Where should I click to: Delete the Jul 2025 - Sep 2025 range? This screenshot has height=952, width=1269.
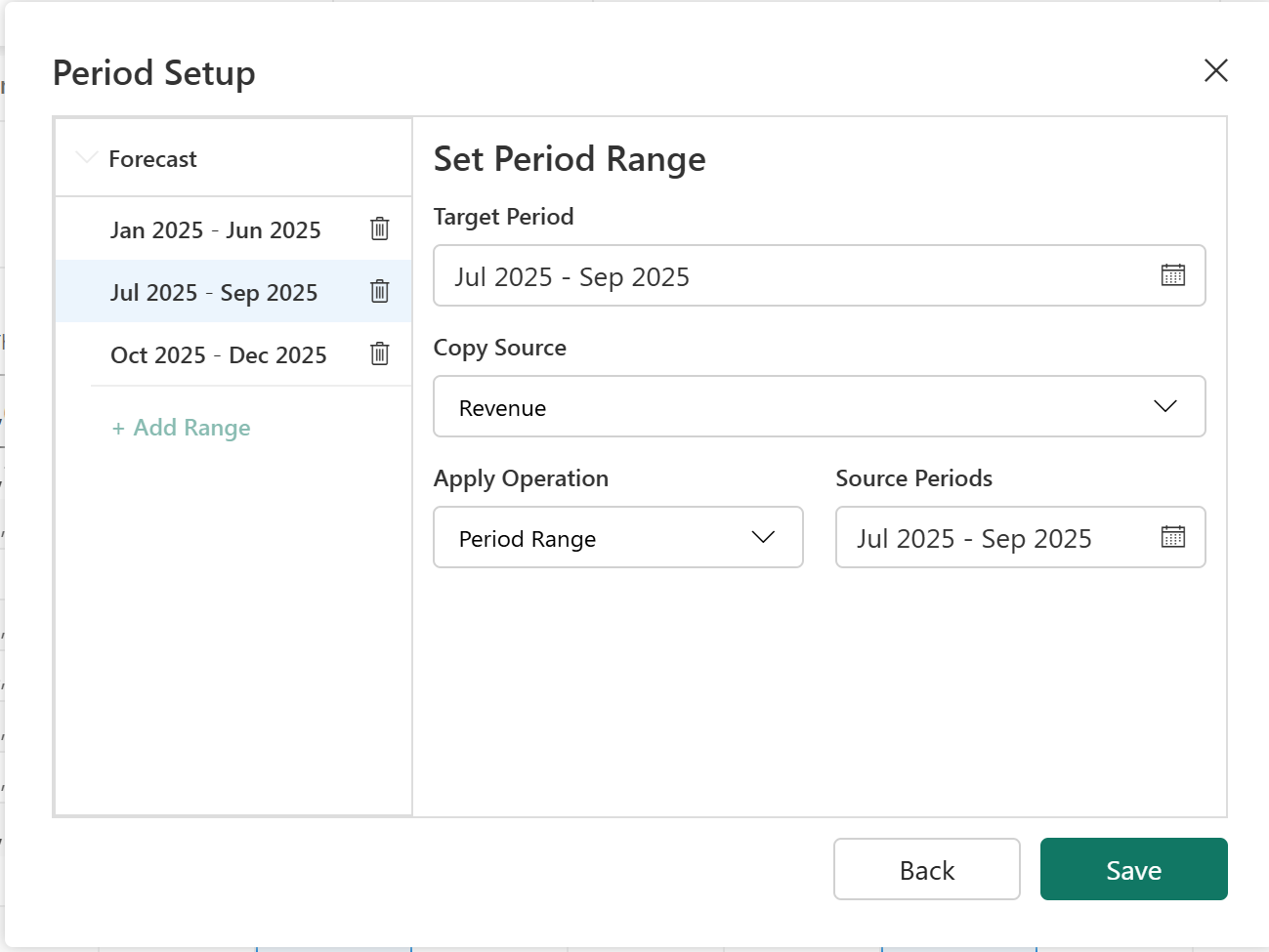coord(380,291)
